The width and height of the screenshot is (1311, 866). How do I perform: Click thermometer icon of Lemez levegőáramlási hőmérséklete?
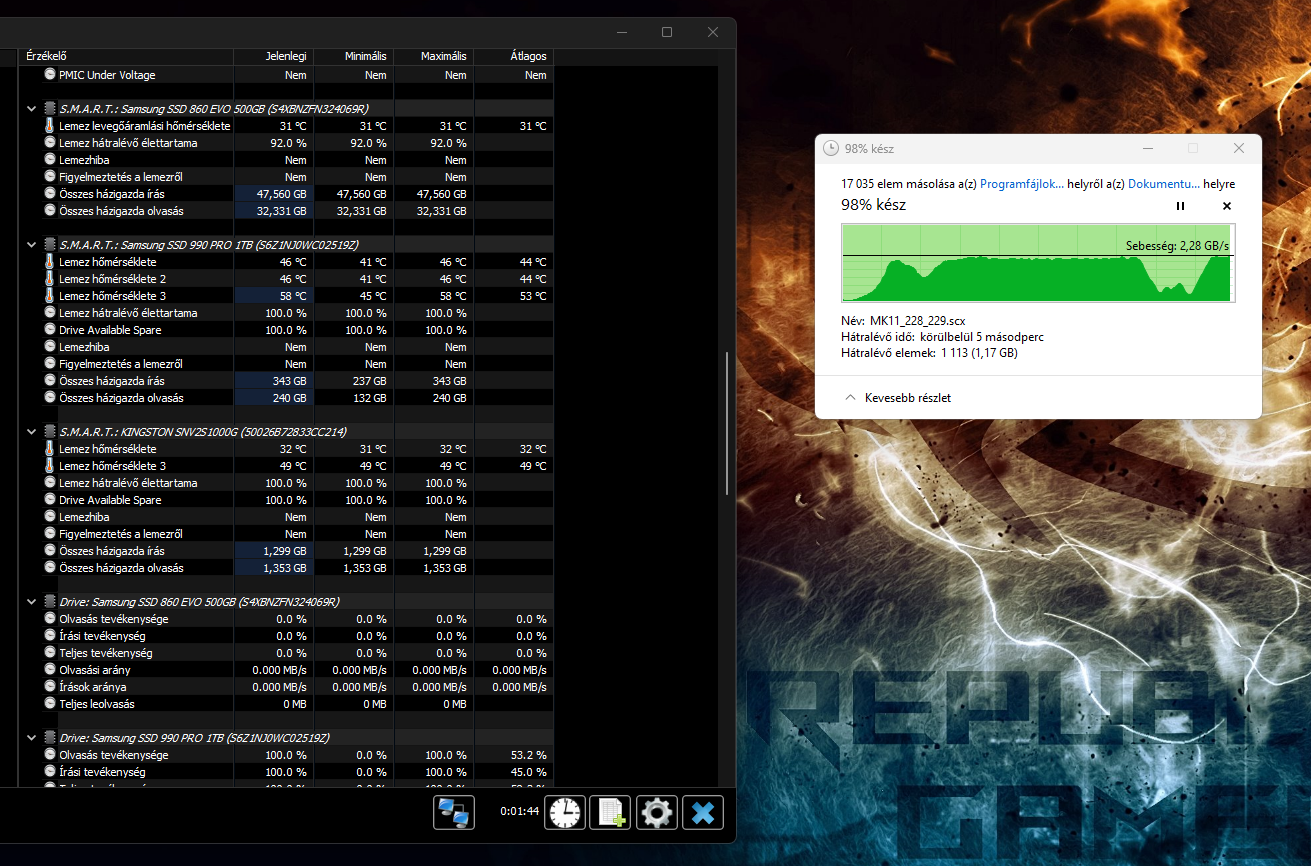coord(51,126)
